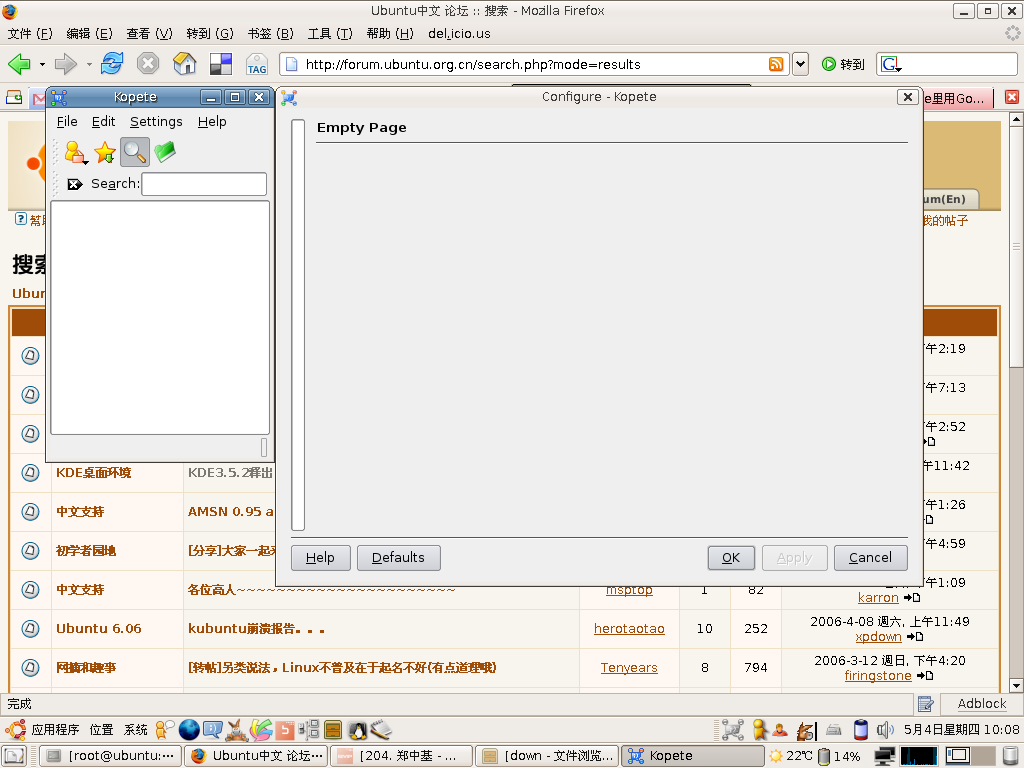Open the Help menu in Kopete
This screenshot has width=1024, height=768.
(x=212, y=121)
